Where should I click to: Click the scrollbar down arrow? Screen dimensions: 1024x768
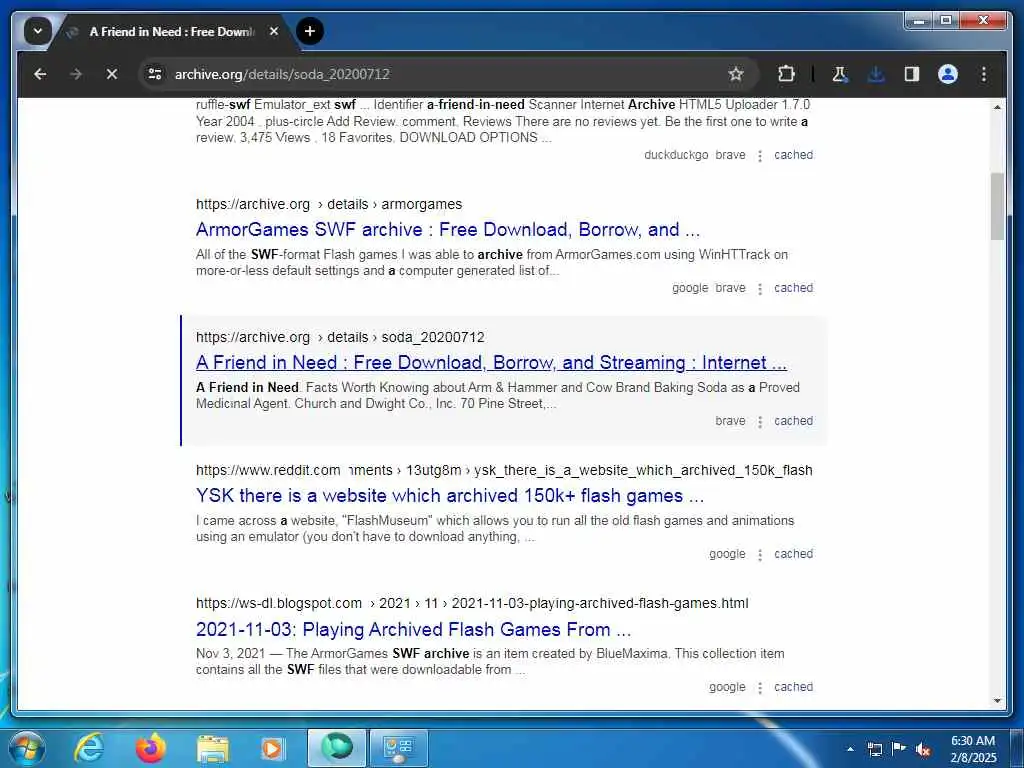[x=997, y=701]
